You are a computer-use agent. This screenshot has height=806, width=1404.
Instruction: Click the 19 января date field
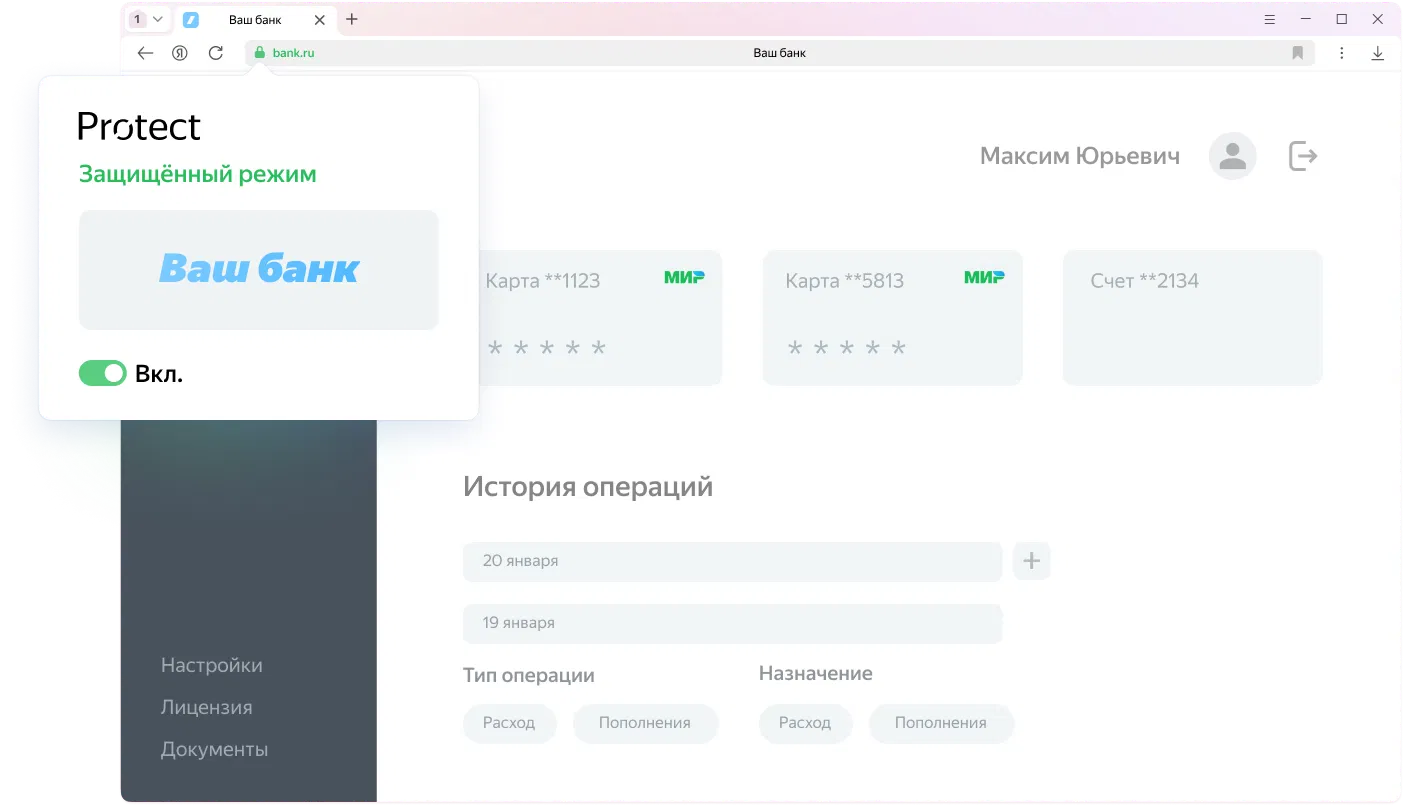point(731,623)
